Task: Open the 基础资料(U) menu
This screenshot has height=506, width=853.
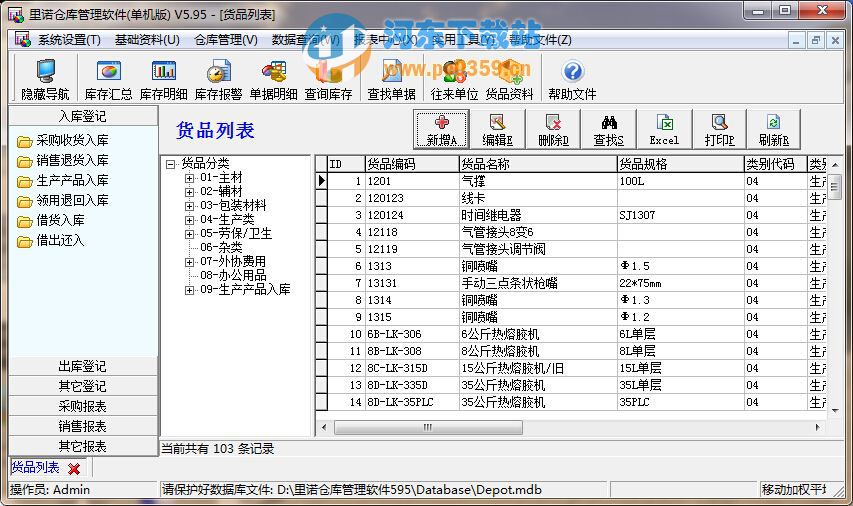Action: coord(147,40)
